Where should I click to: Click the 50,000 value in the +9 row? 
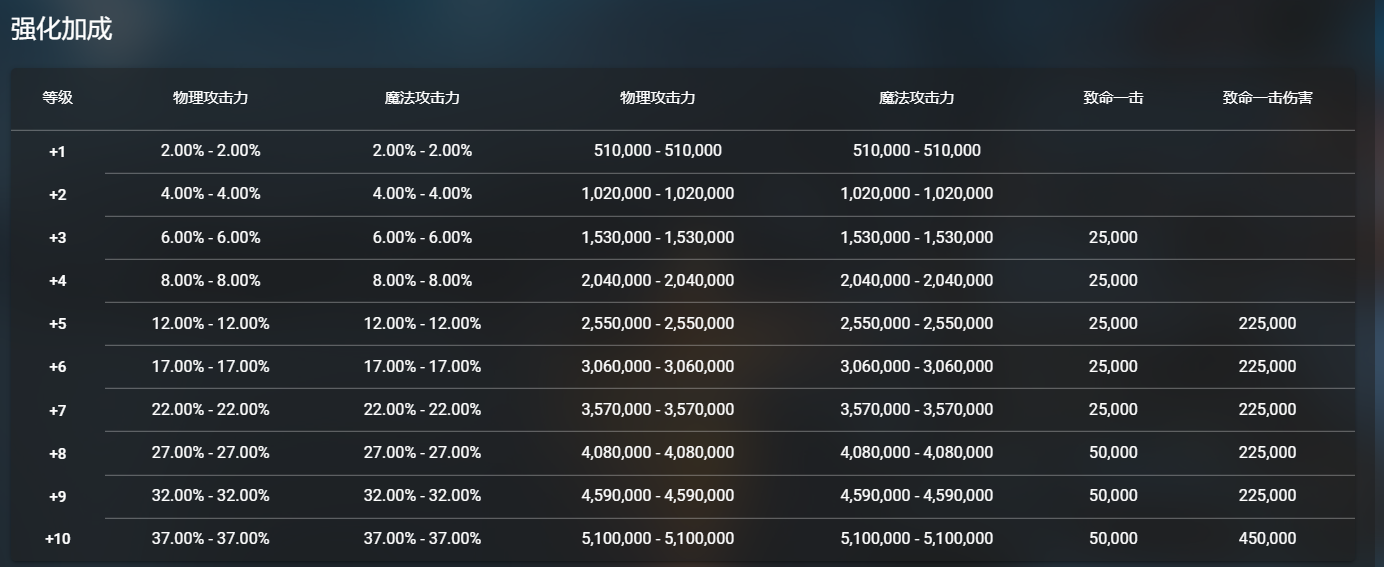point(1113,496)
